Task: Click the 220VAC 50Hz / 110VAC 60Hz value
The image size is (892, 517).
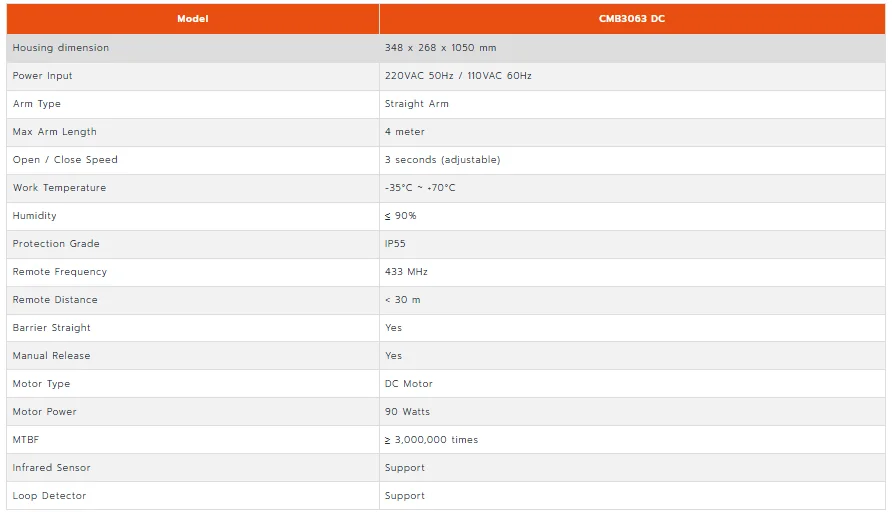Action: click(458, 76)
